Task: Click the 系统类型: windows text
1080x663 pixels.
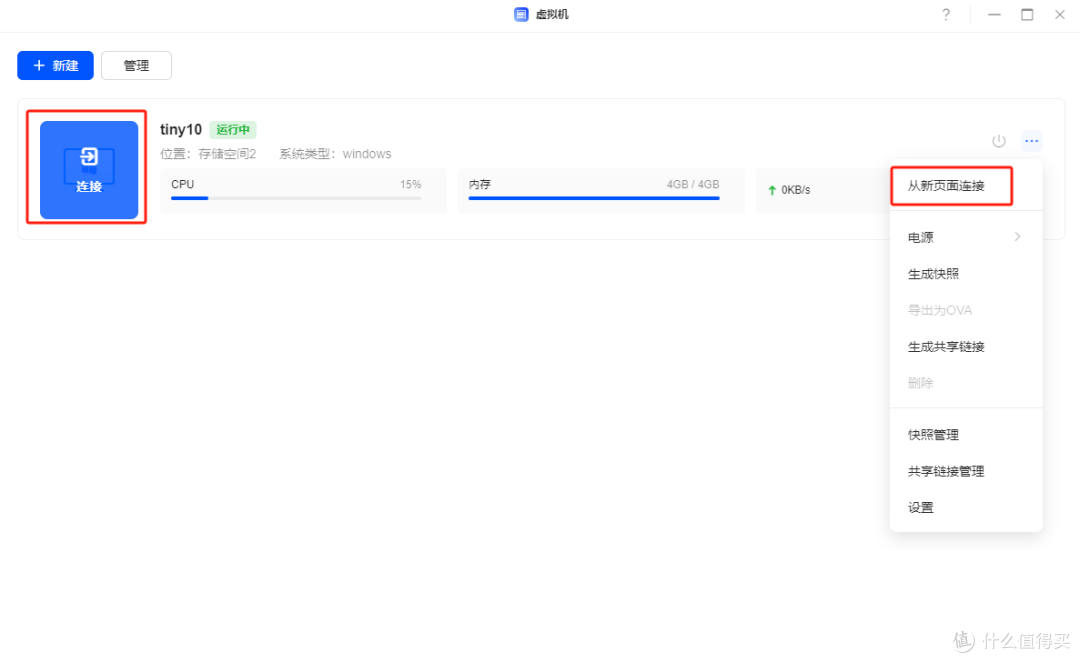Action: [x=335, y=154]
